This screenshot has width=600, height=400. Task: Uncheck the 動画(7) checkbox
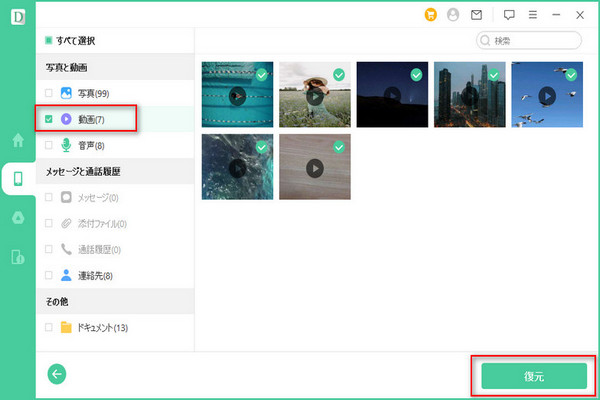(x=49, y=119)
